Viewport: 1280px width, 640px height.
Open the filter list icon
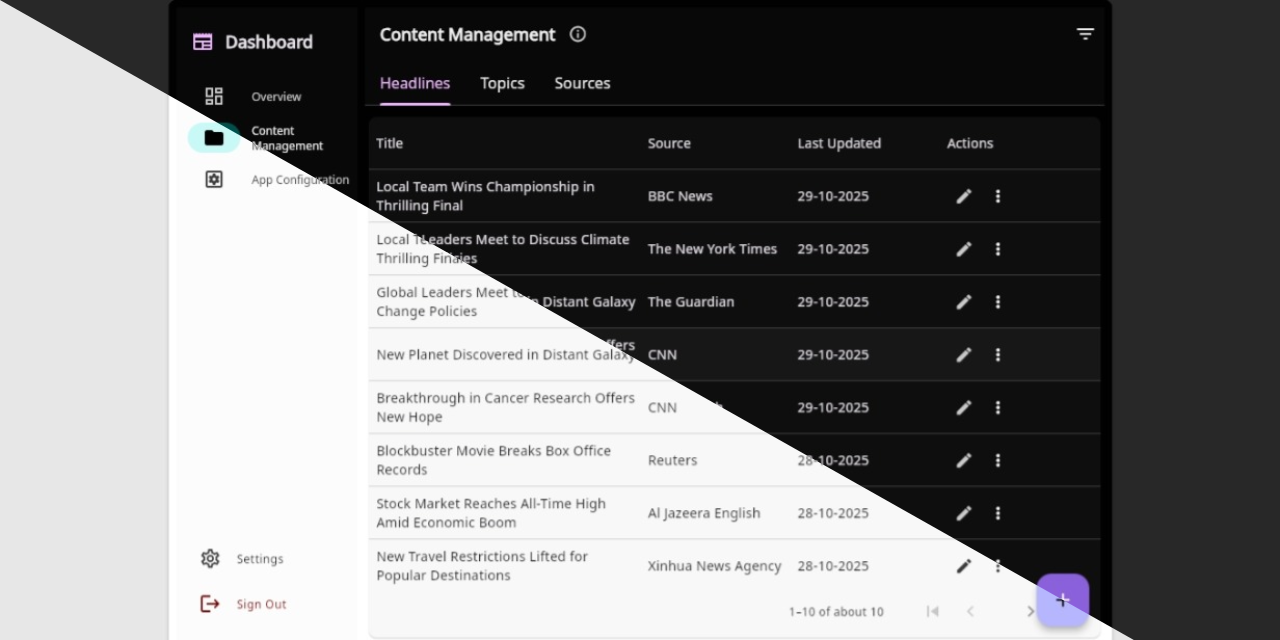(1085, 34)
